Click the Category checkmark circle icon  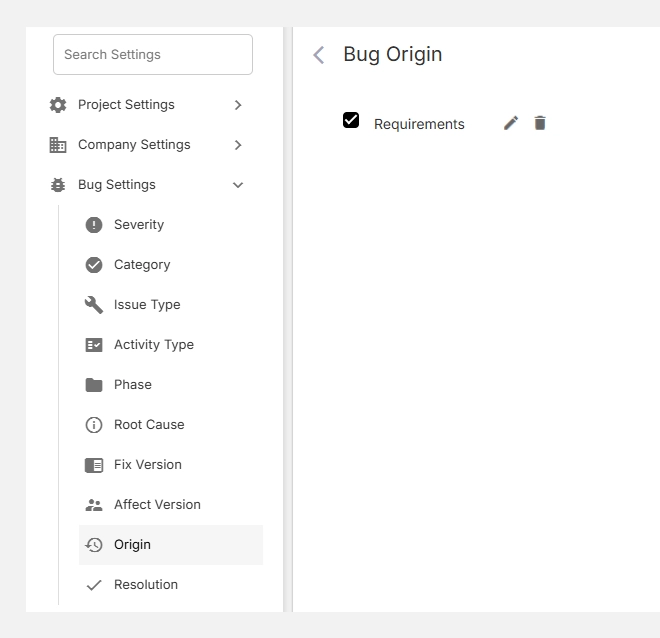coord(94,265)
